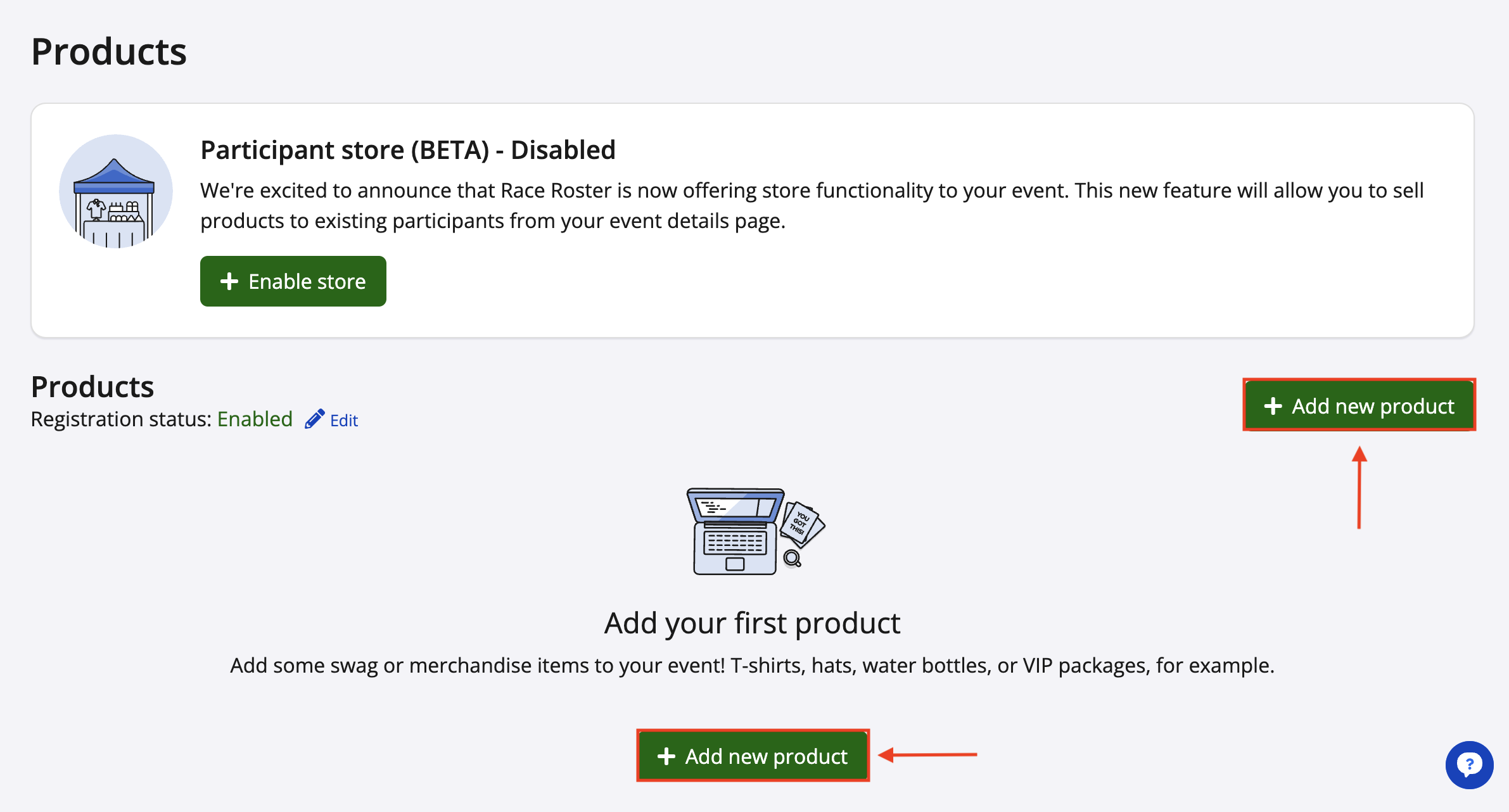Click plus icon on the centered Add new product button
Screen dimensions: 1509x812
pyautogui.click(x=666, y=756)
